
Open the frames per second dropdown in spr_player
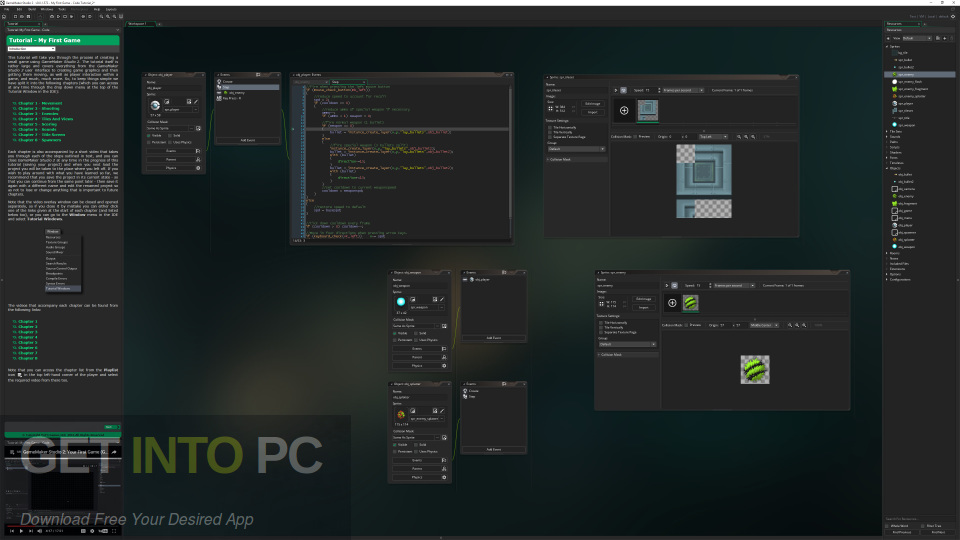point(683,90)
